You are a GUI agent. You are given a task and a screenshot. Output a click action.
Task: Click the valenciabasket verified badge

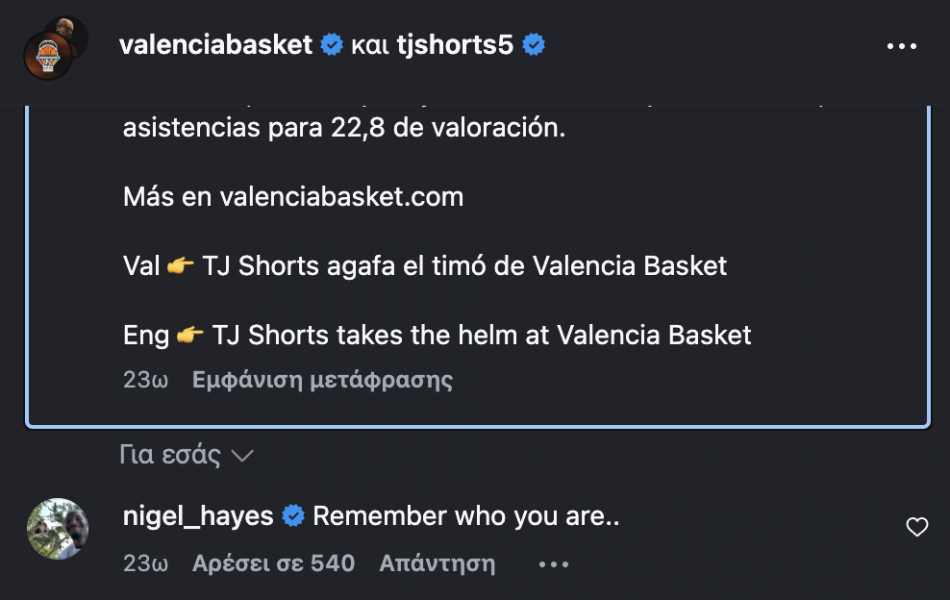[331, 45]
